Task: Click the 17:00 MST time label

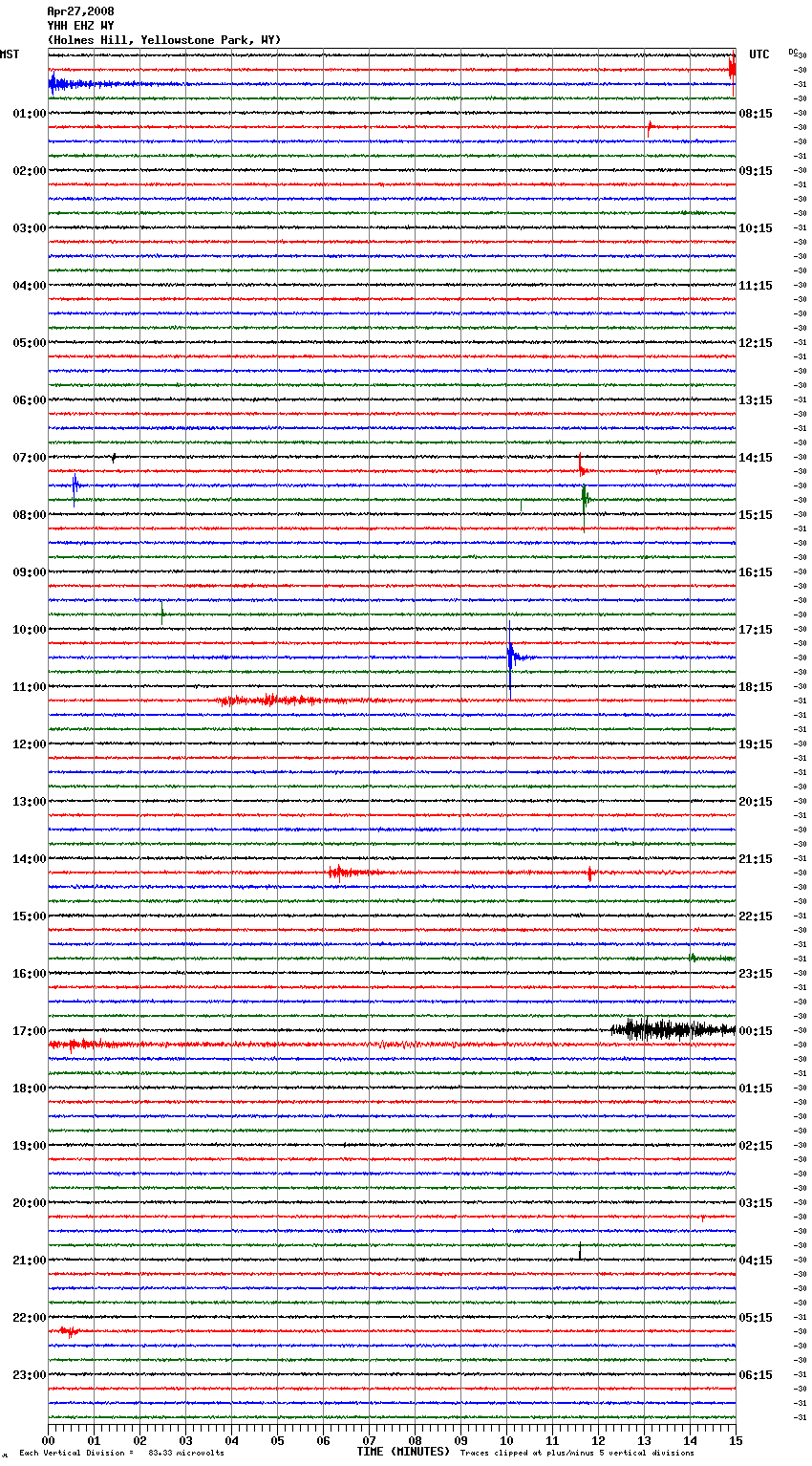Action: point(29,1031)
